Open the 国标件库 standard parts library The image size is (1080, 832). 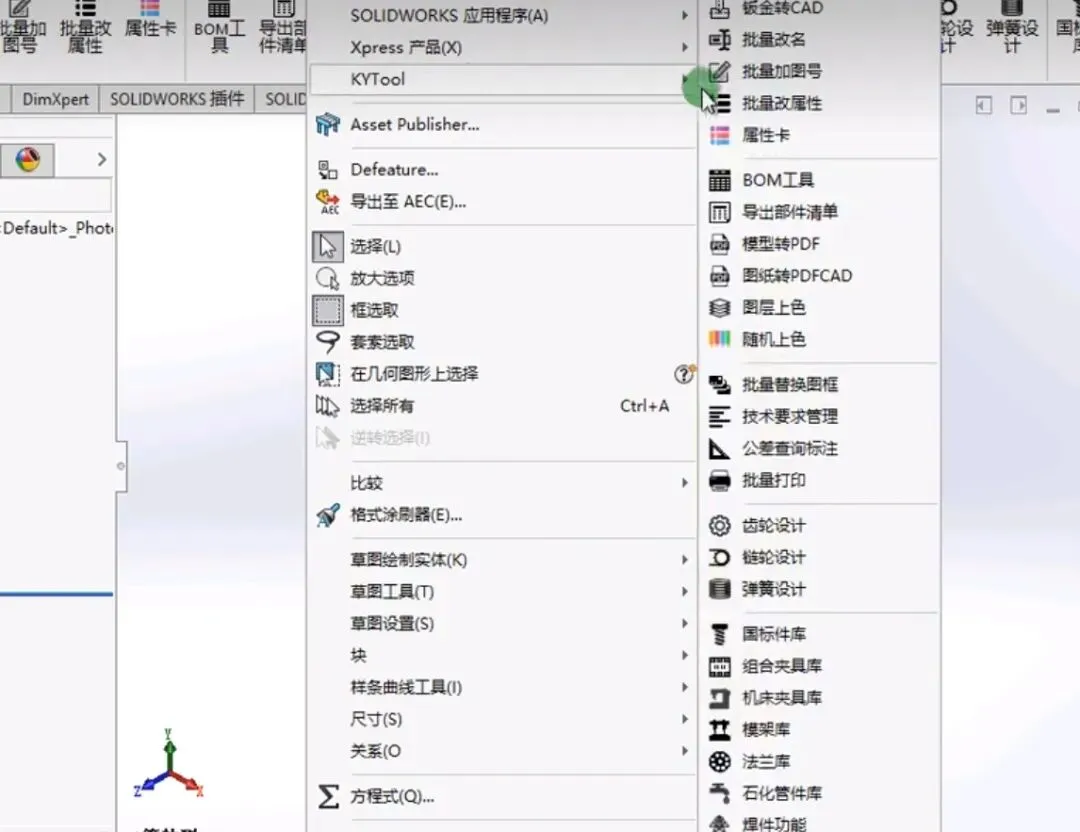tap(773, 634)
